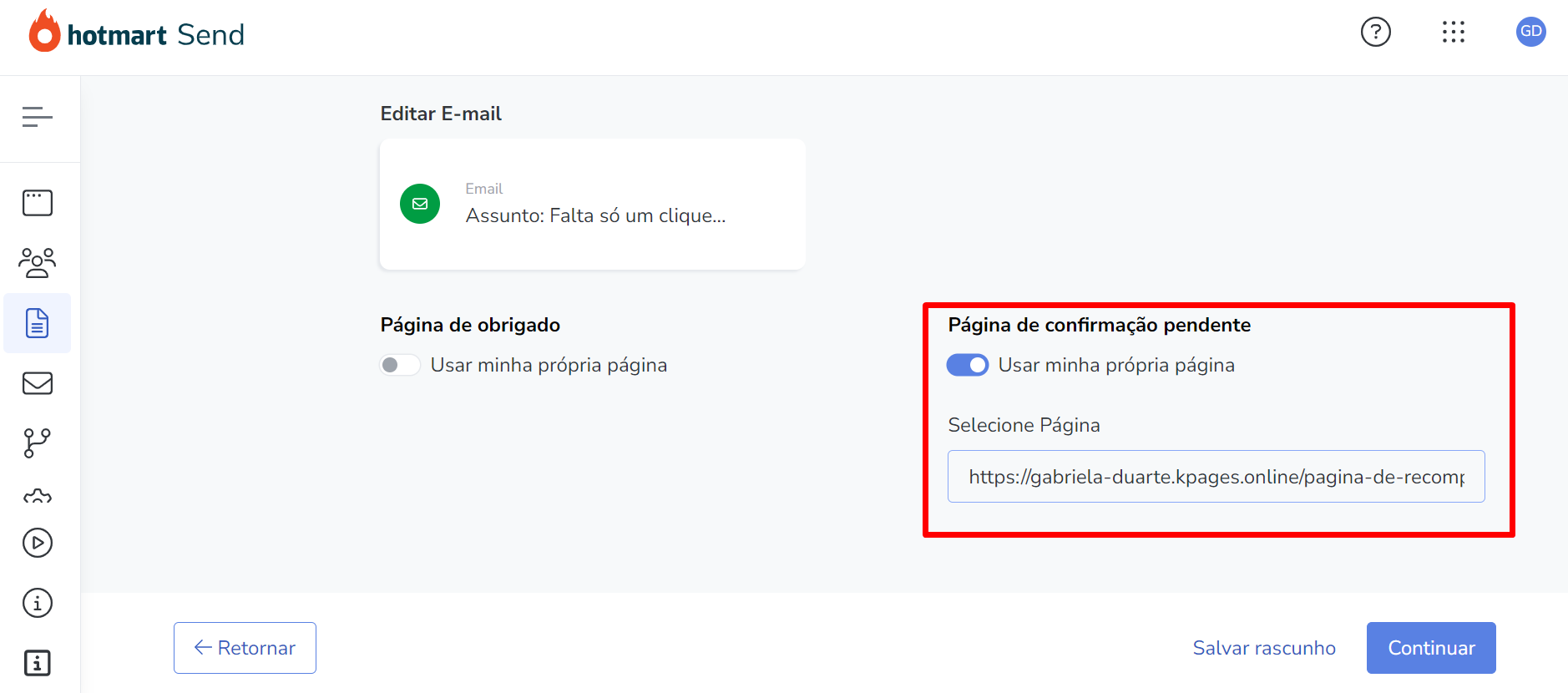Open the browser window icon in sidebar
This screenshot has width=1568, height=693.
point(38,203)
